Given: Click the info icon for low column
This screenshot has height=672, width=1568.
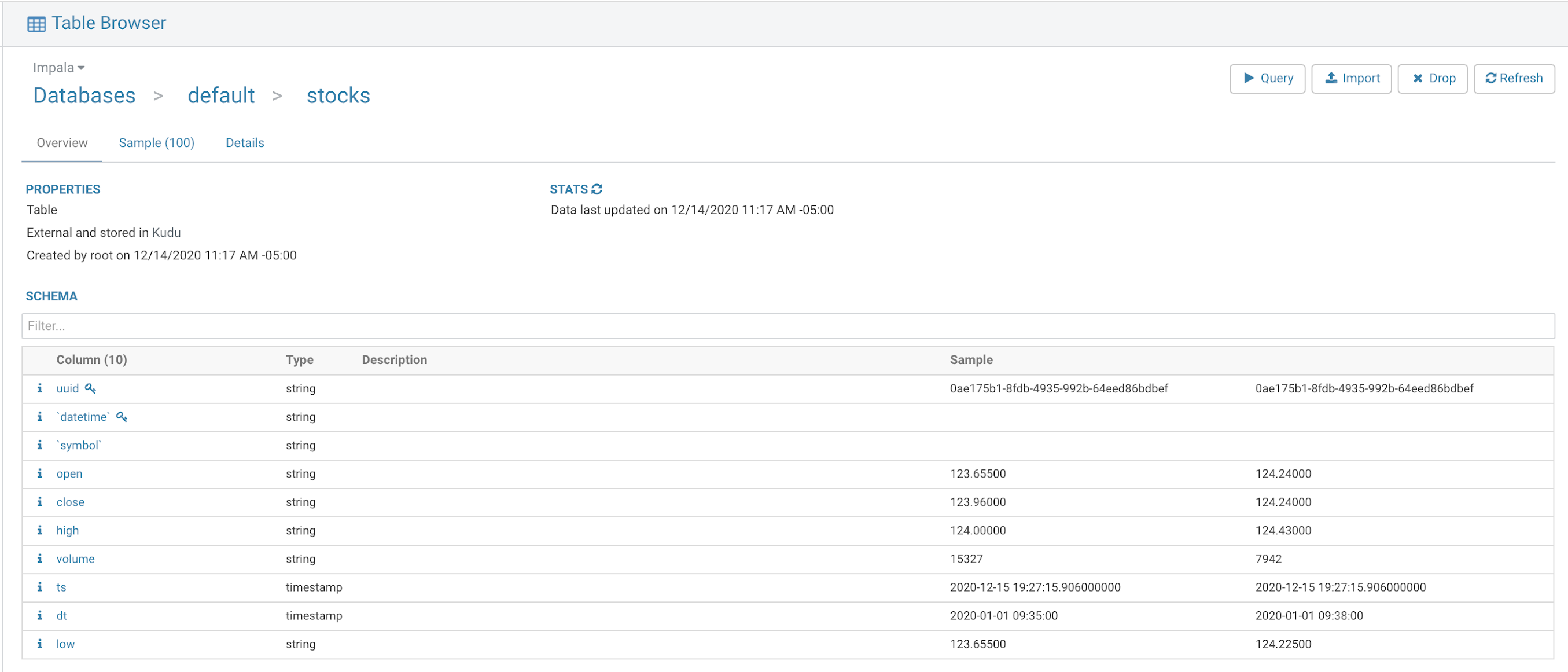Looking at the screenshot, I should [x=39, y=644].
